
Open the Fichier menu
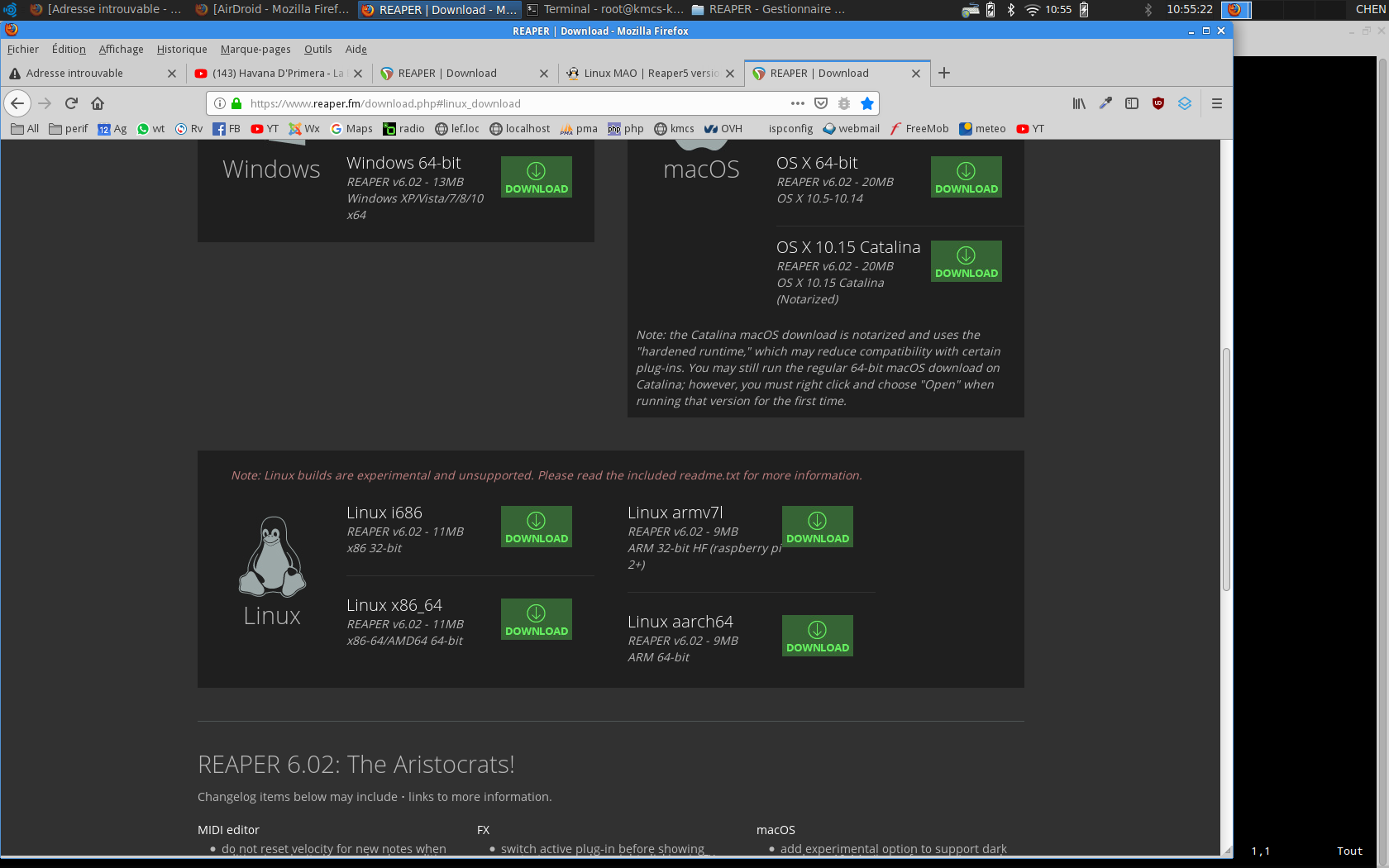[x=23, y=50]
